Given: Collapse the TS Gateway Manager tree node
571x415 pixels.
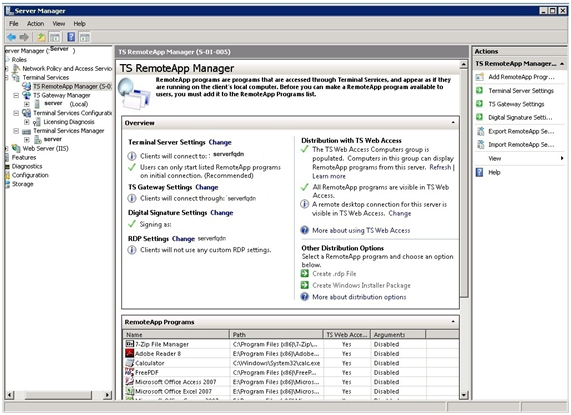Looking at the screenshot, I should (x=16, y=95).
